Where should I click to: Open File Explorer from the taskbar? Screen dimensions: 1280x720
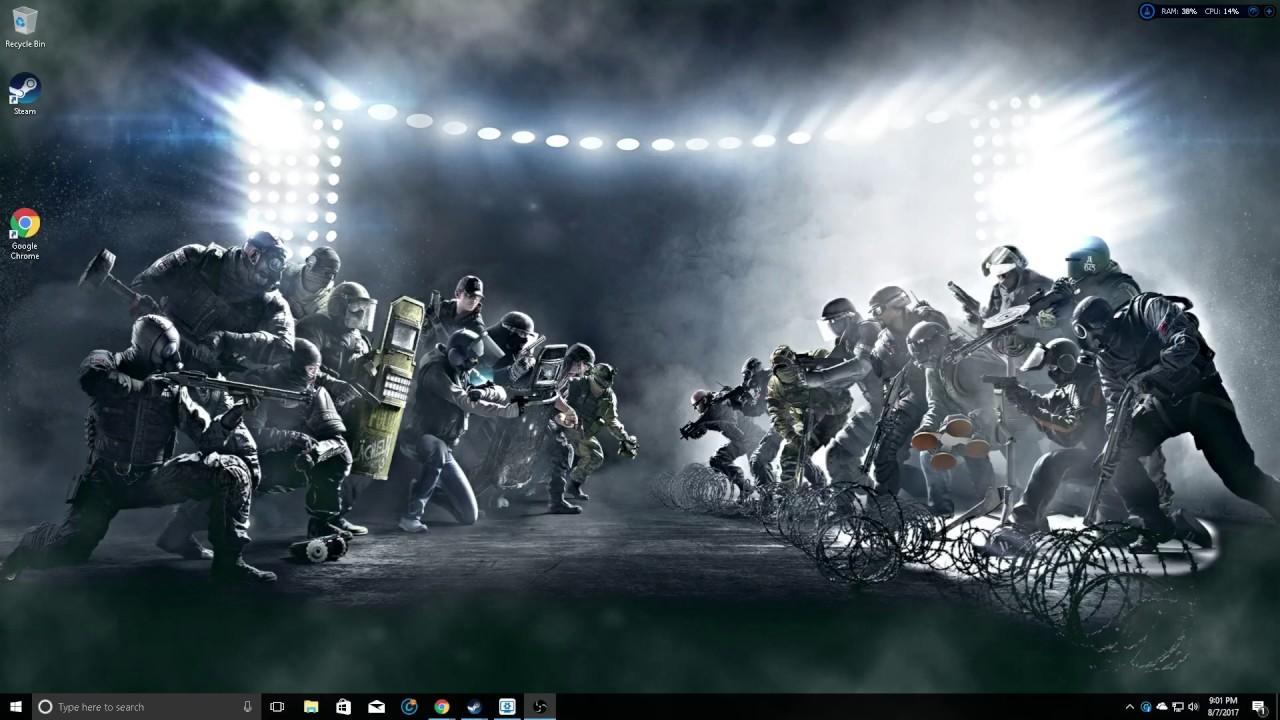[x=310, y=707]
